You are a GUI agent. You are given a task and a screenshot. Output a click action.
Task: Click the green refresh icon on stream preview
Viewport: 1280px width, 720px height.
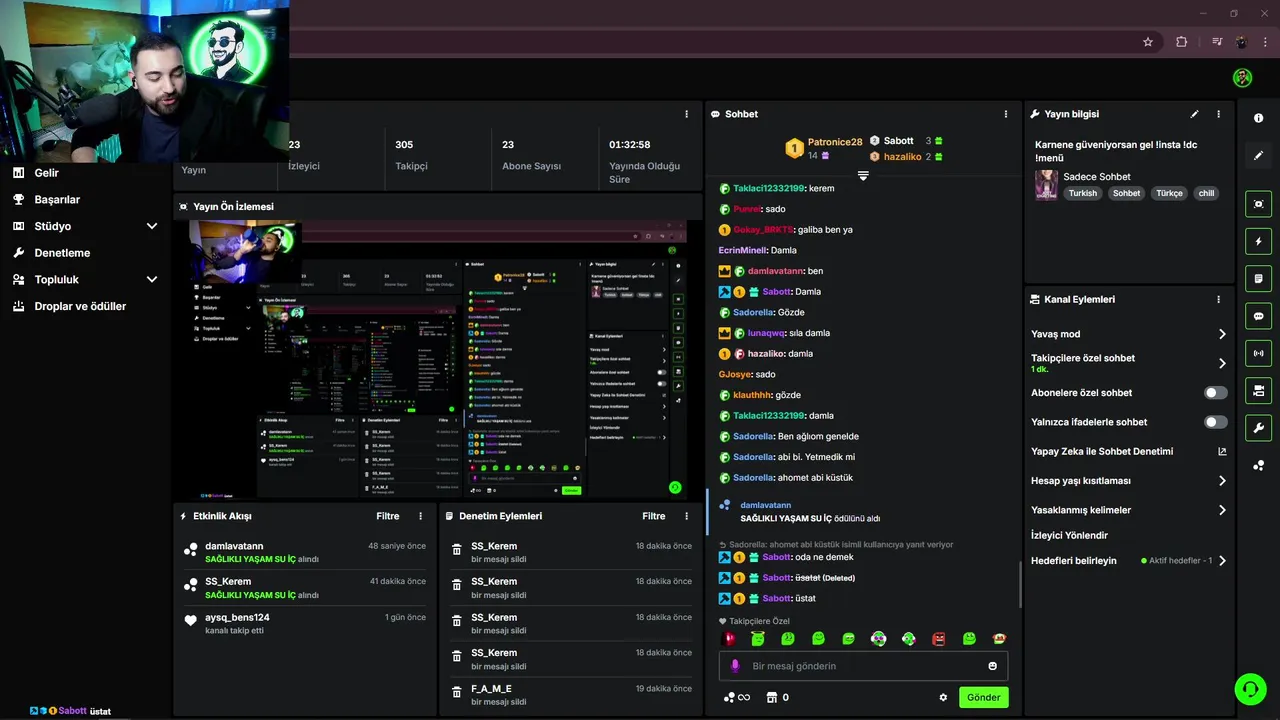(x=675, y=488)
